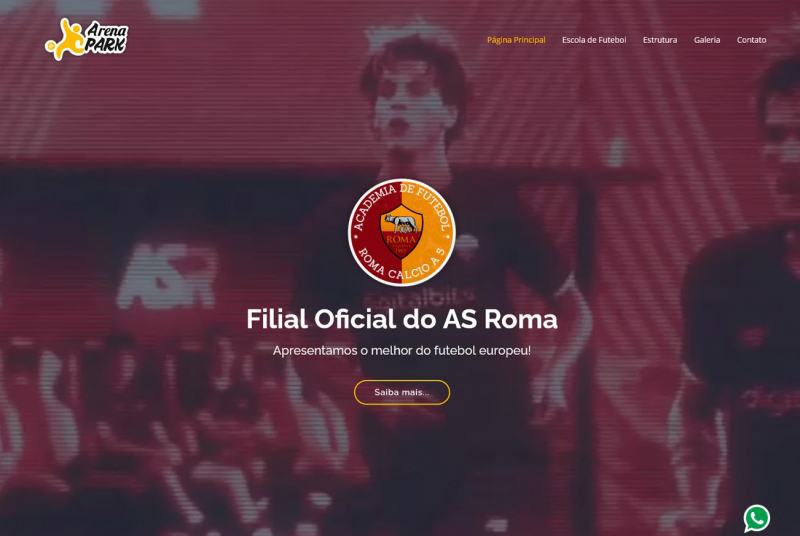Click the yellow player figure in logo
The height and width of the screenshot is (536, 800).
[x=66, y=40]
